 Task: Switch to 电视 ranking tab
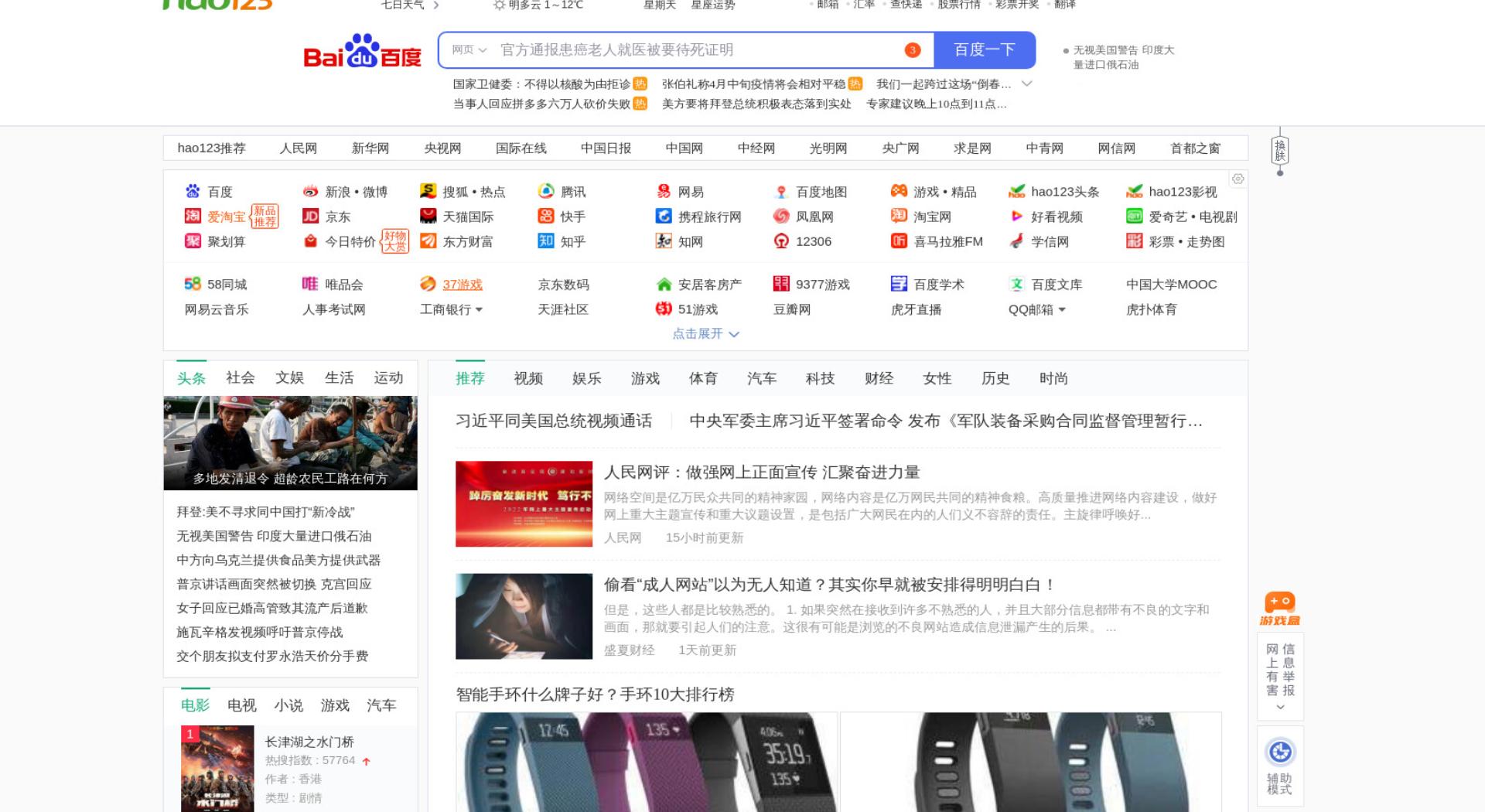242,705
